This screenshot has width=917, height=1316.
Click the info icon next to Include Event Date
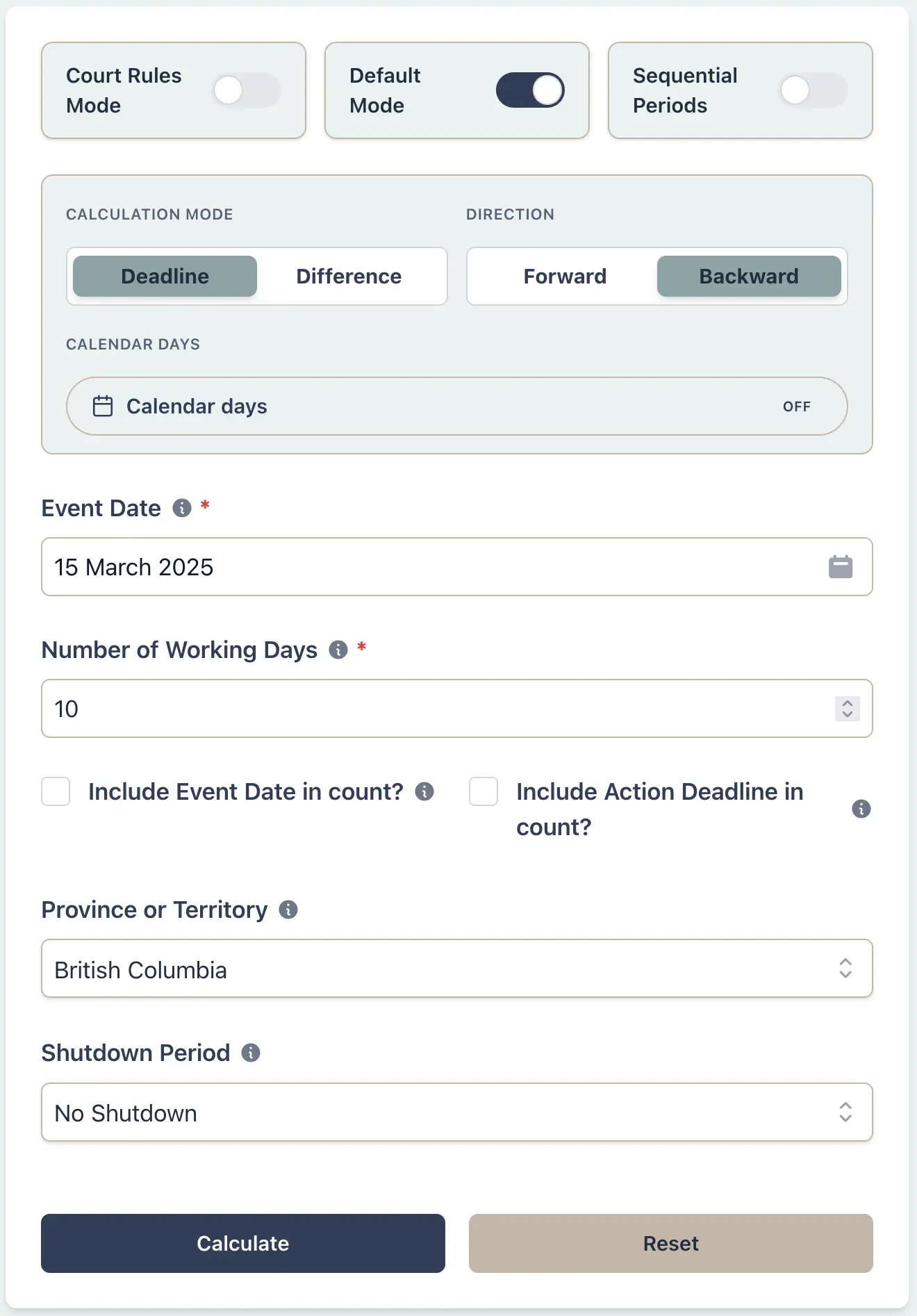[425, 791]
